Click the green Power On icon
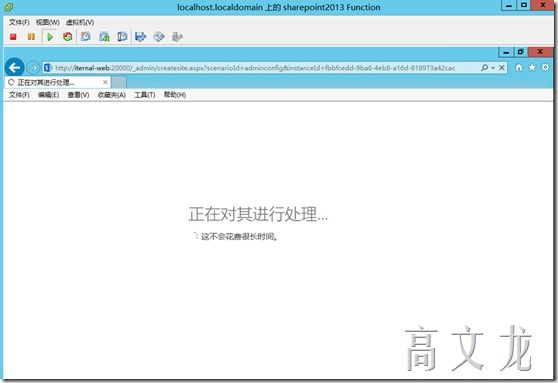Screen dimensions: 558x383 coord(50,37)
